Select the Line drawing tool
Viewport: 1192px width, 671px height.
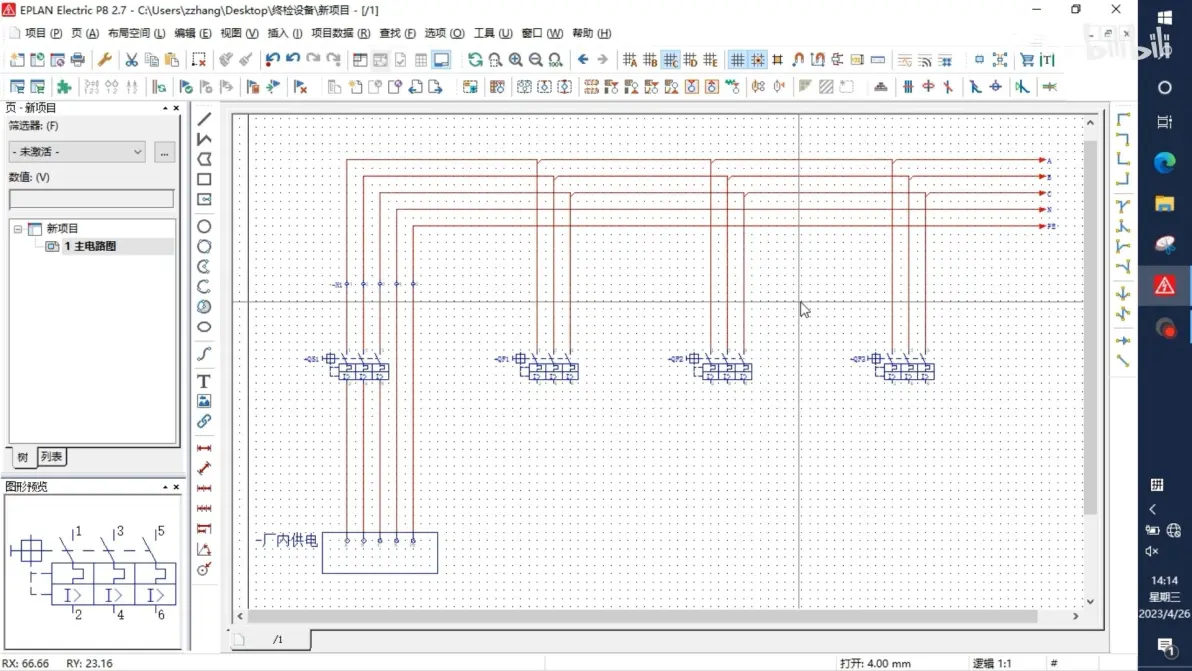(204, 119)
